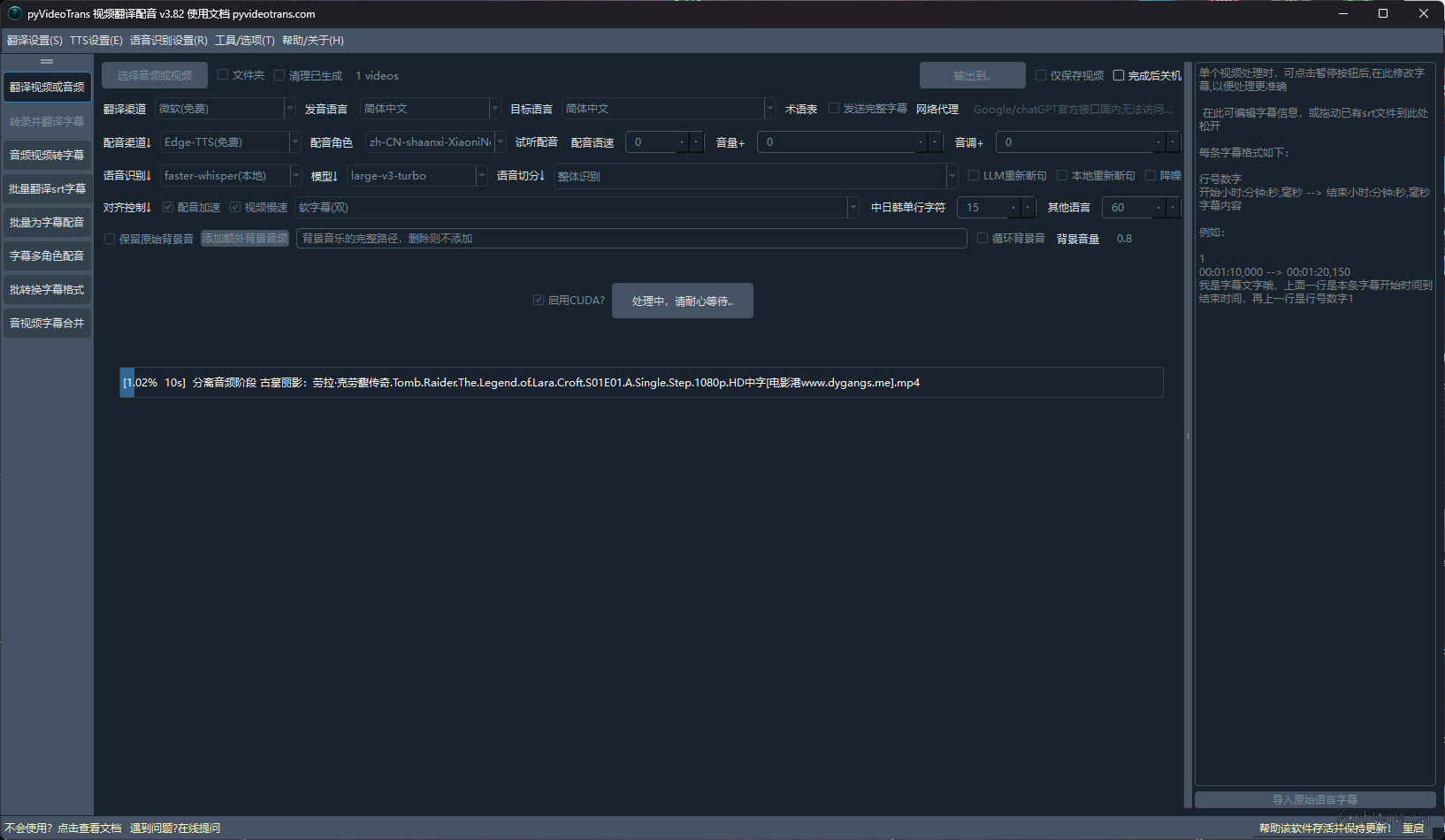Open the large-v3-turbo model dropdown
Image resolution: width=1445 pixels, height=840 pixels.
tap(417, 175)
